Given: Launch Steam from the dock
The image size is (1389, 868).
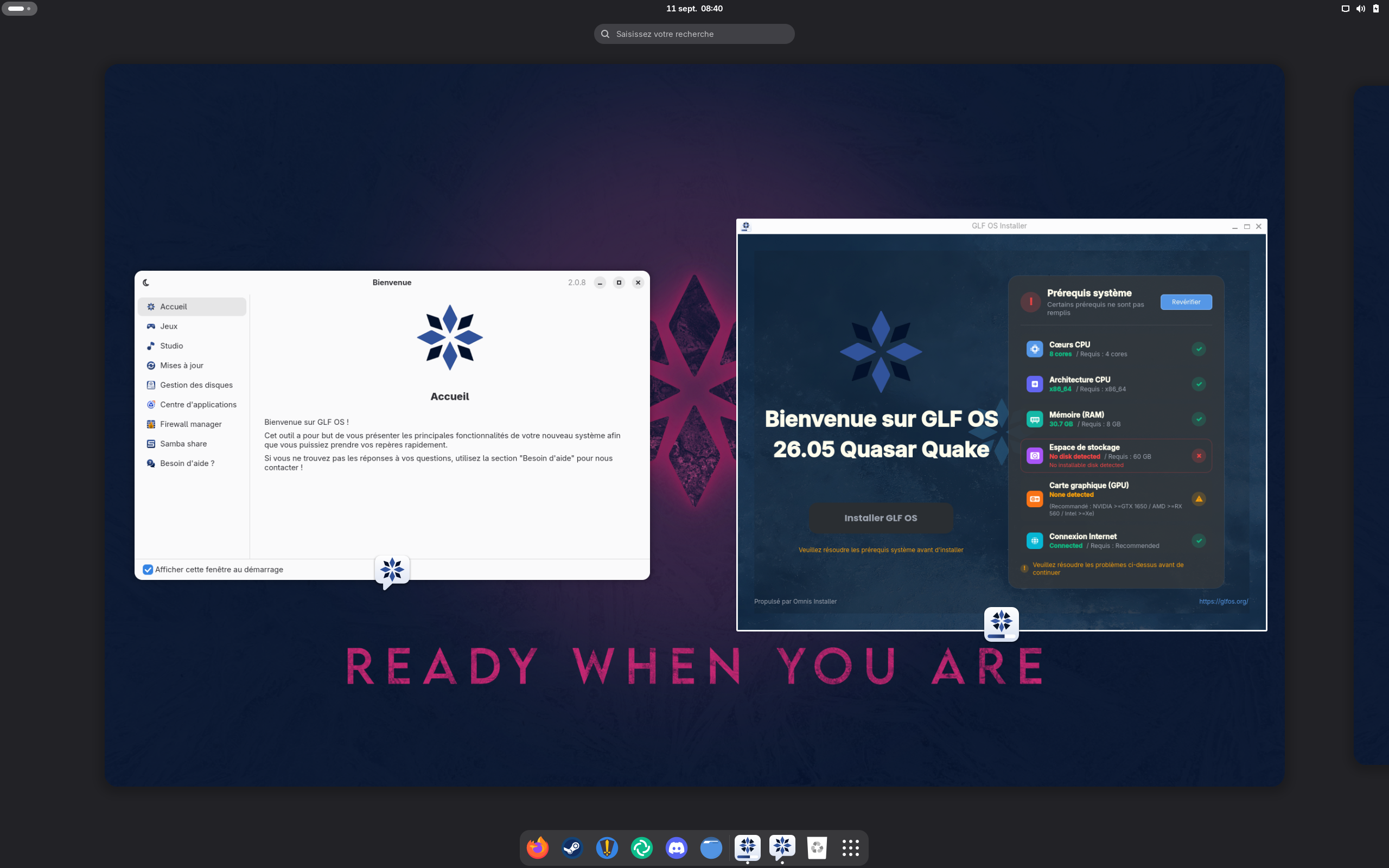Looking at the screenshot, I should (572, 847).
